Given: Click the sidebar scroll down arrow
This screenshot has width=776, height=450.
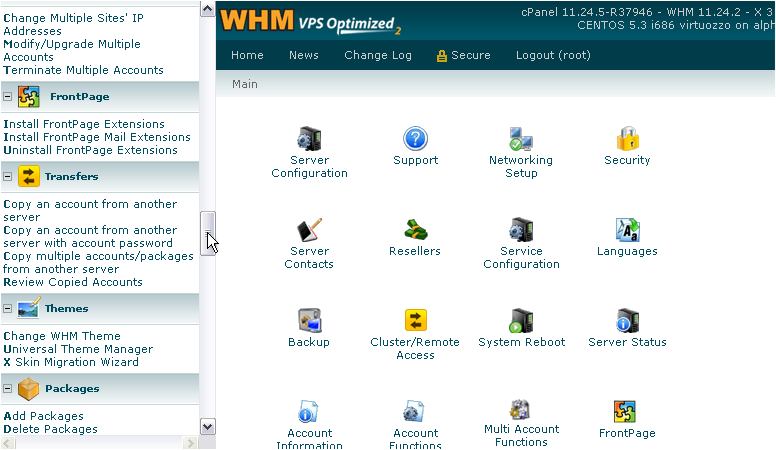Looking at the screenshot, I should (x=207, y=426).
